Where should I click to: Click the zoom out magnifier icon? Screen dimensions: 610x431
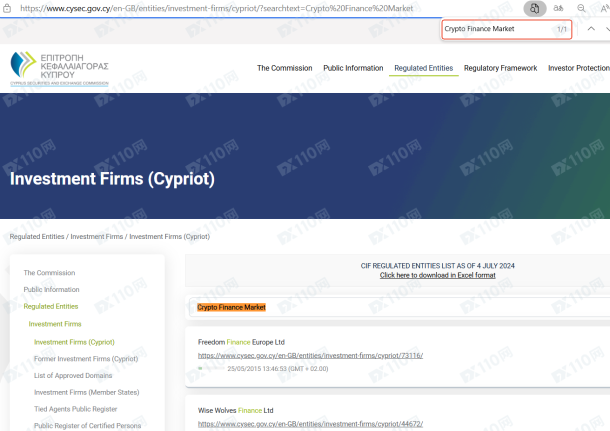pyautogui.click(x=581, y=7)
